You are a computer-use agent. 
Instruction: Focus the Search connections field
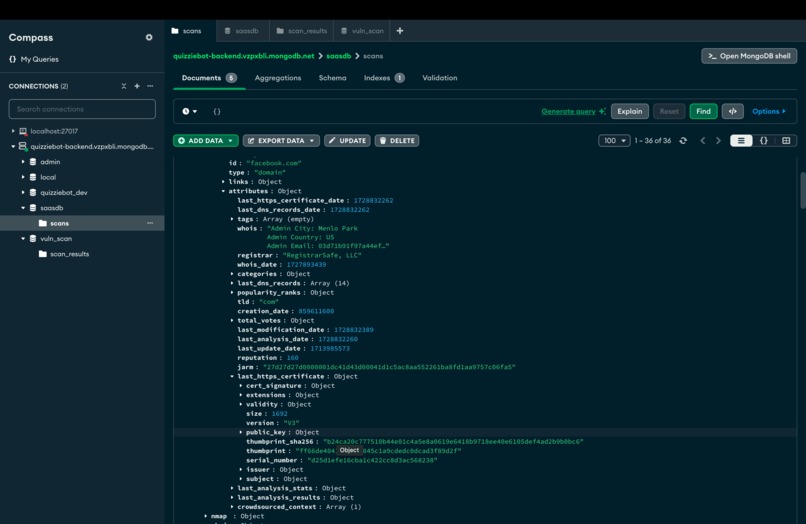(82, 109)
